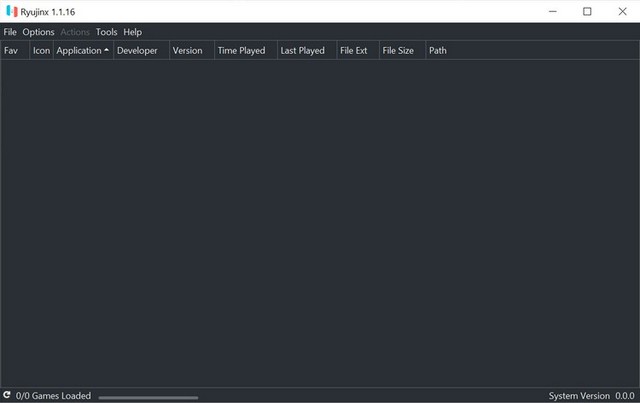Click the Icon column header
Viewport: 640px width, 403px height.
[x=41, y=51]
